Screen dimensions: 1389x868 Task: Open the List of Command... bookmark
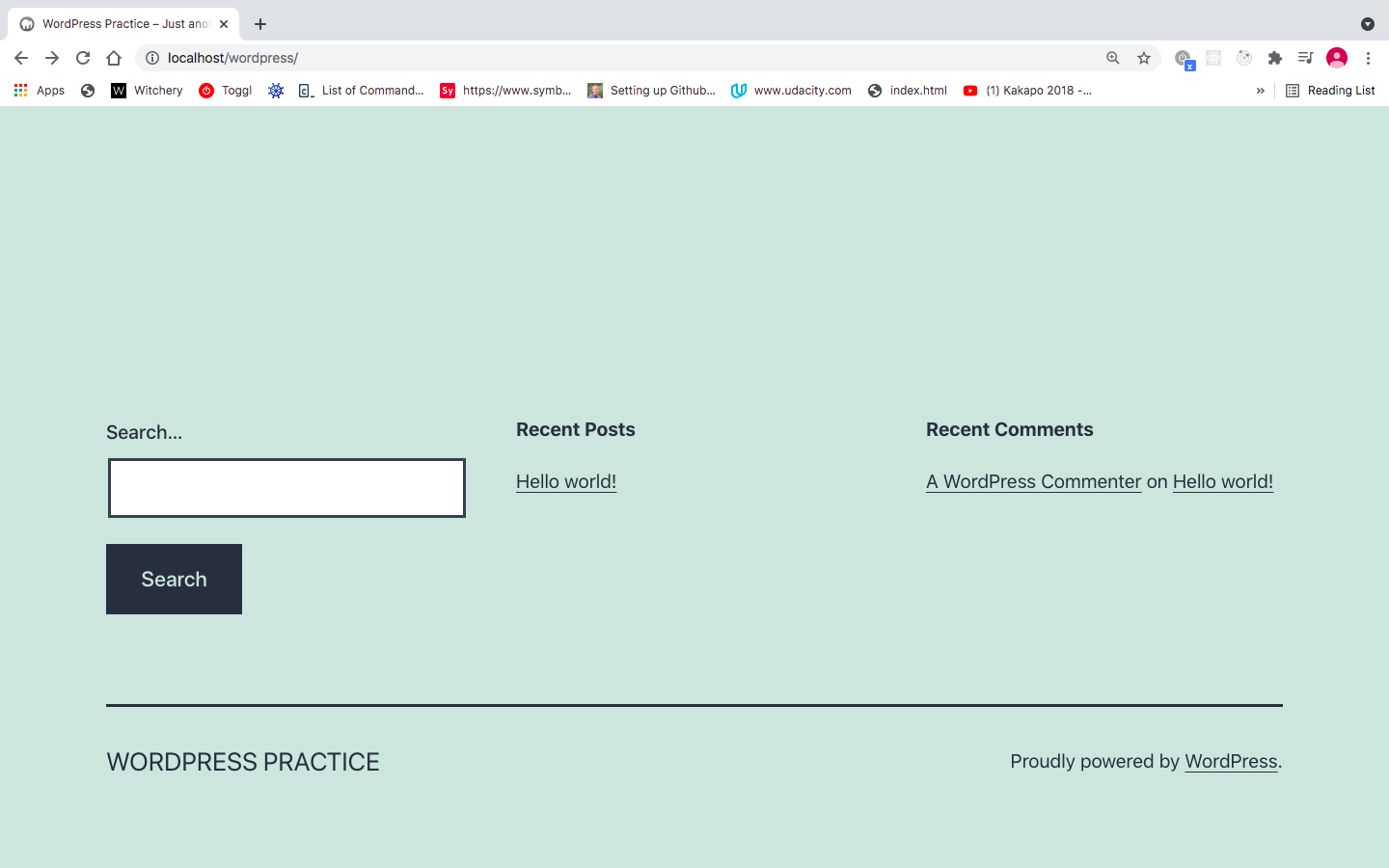[361, 91]
